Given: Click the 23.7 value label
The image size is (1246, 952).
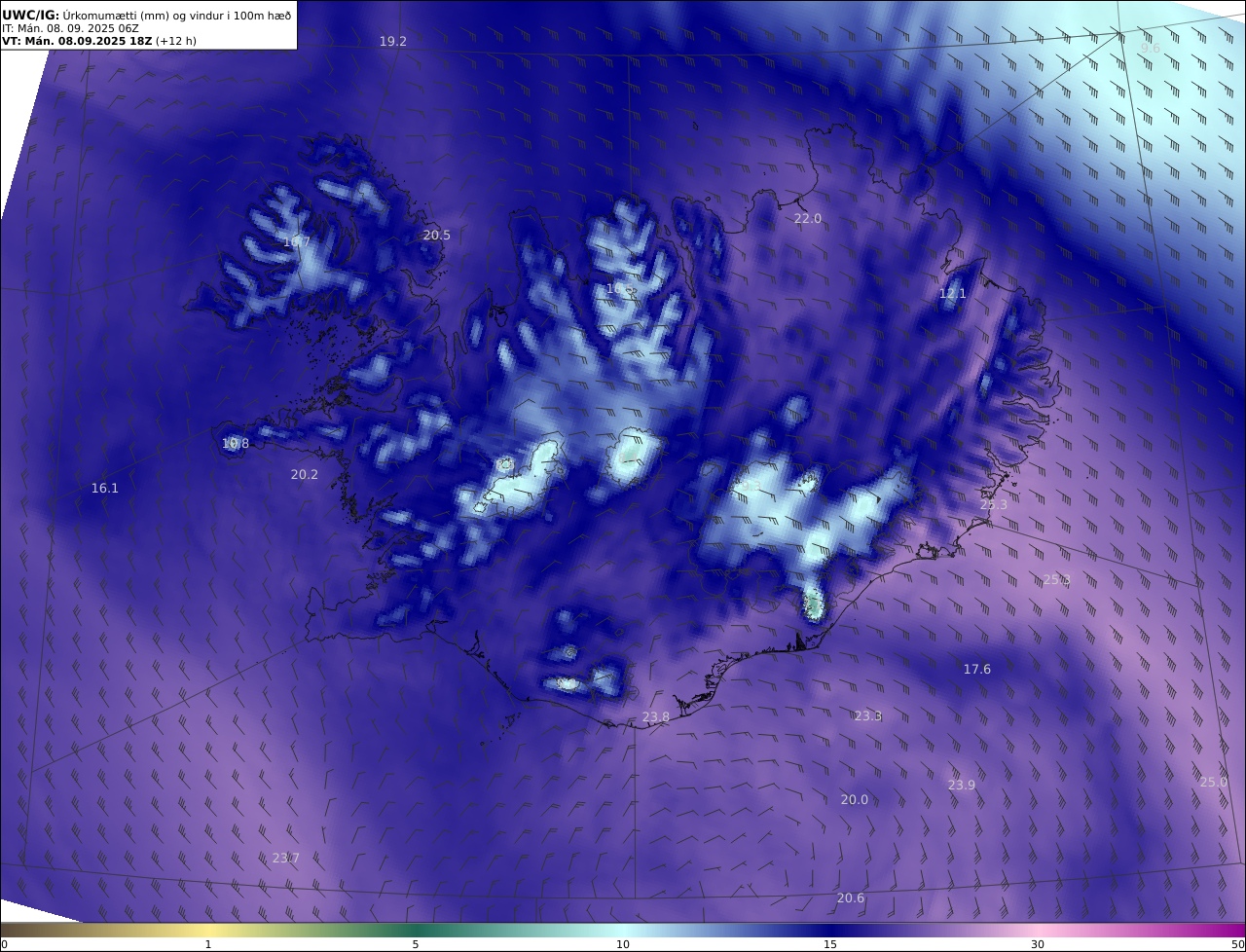Looking at the screenshot, I should point(286,858).
